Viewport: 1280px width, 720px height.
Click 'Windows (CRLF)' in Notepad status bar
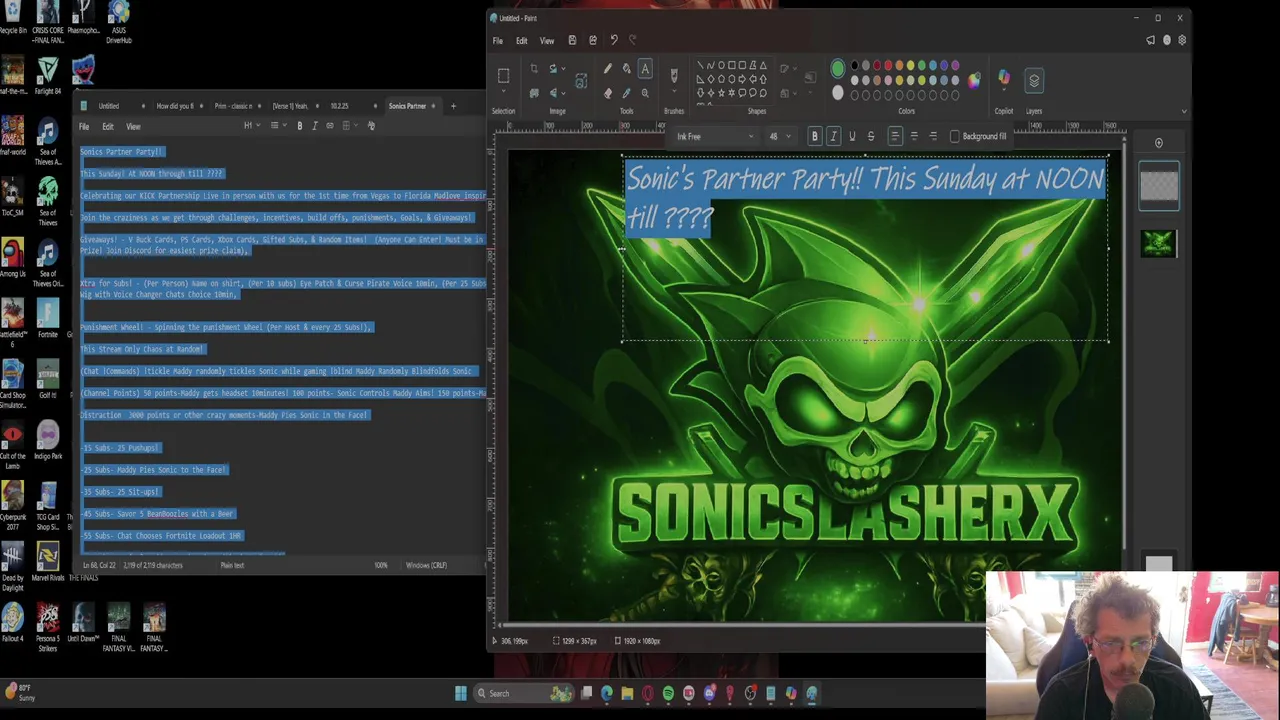tap(426, 565)
